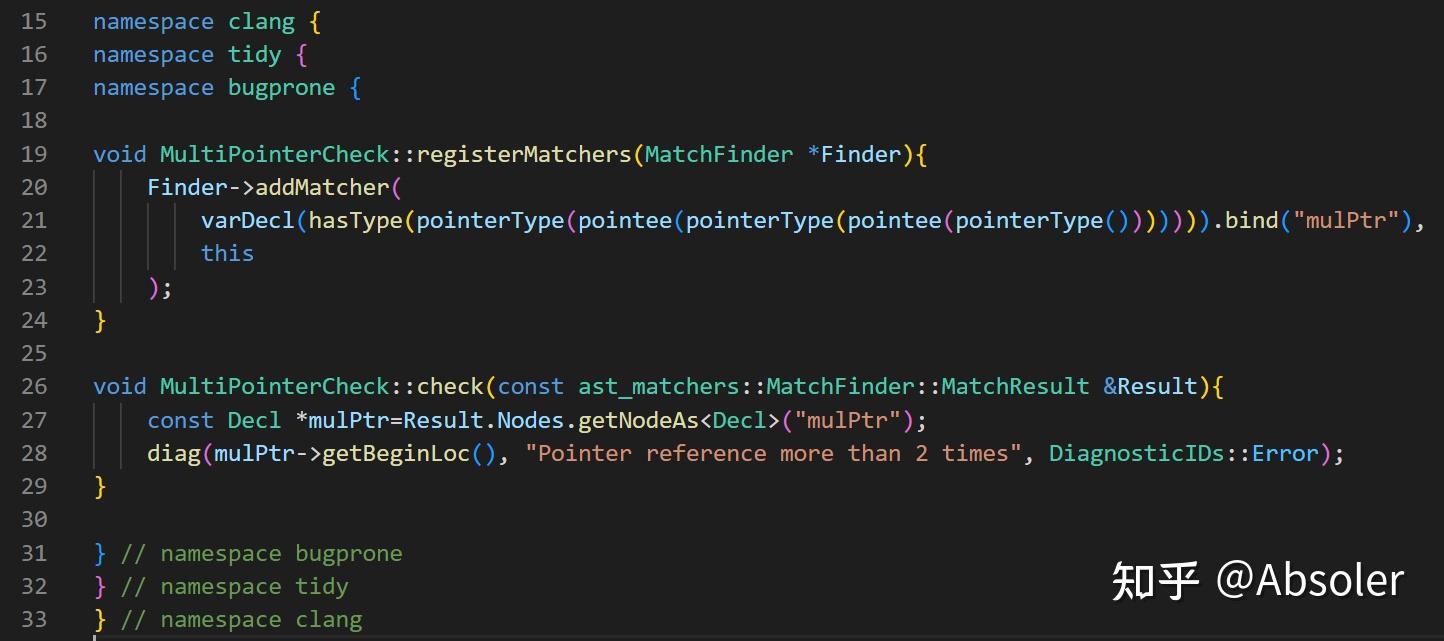The height and width of the screenshot is (641, 1444).
Task: Click line number 33 in the gutter
Action: click(34, 620)
